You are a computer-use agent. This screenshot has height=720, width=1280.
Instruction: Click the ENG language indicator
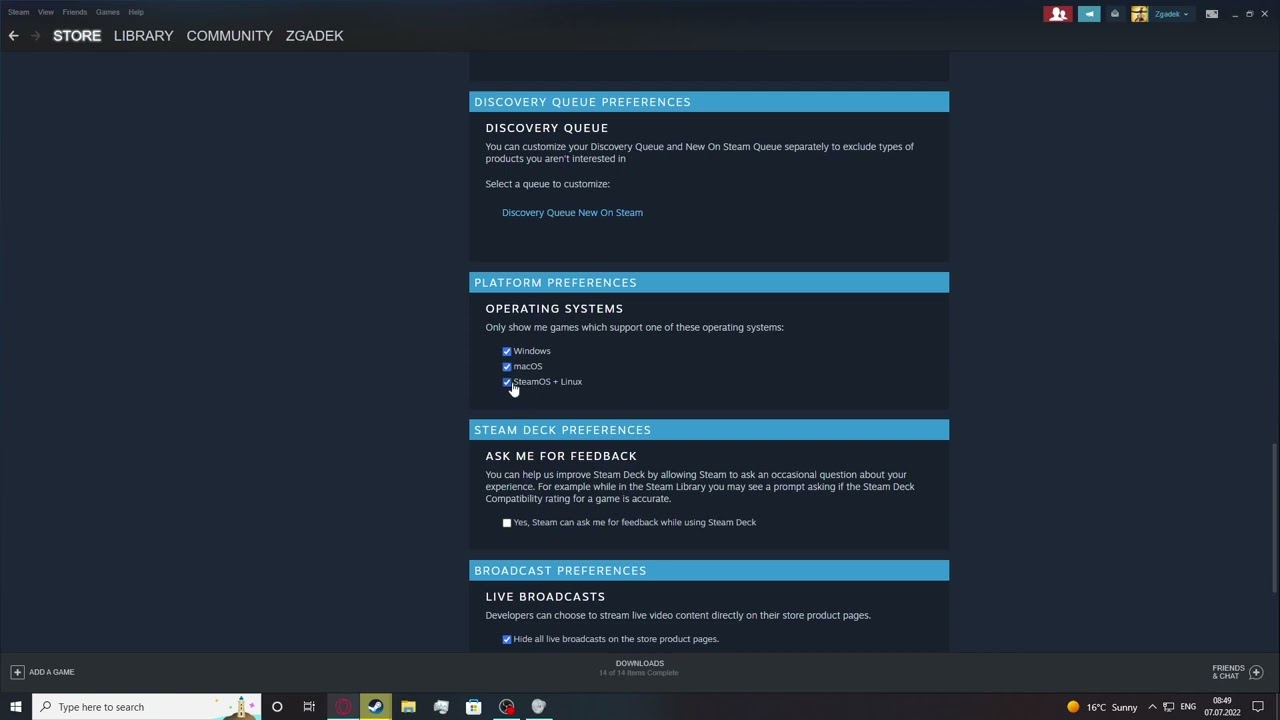pyautogui.click(x=1188, y=707)
